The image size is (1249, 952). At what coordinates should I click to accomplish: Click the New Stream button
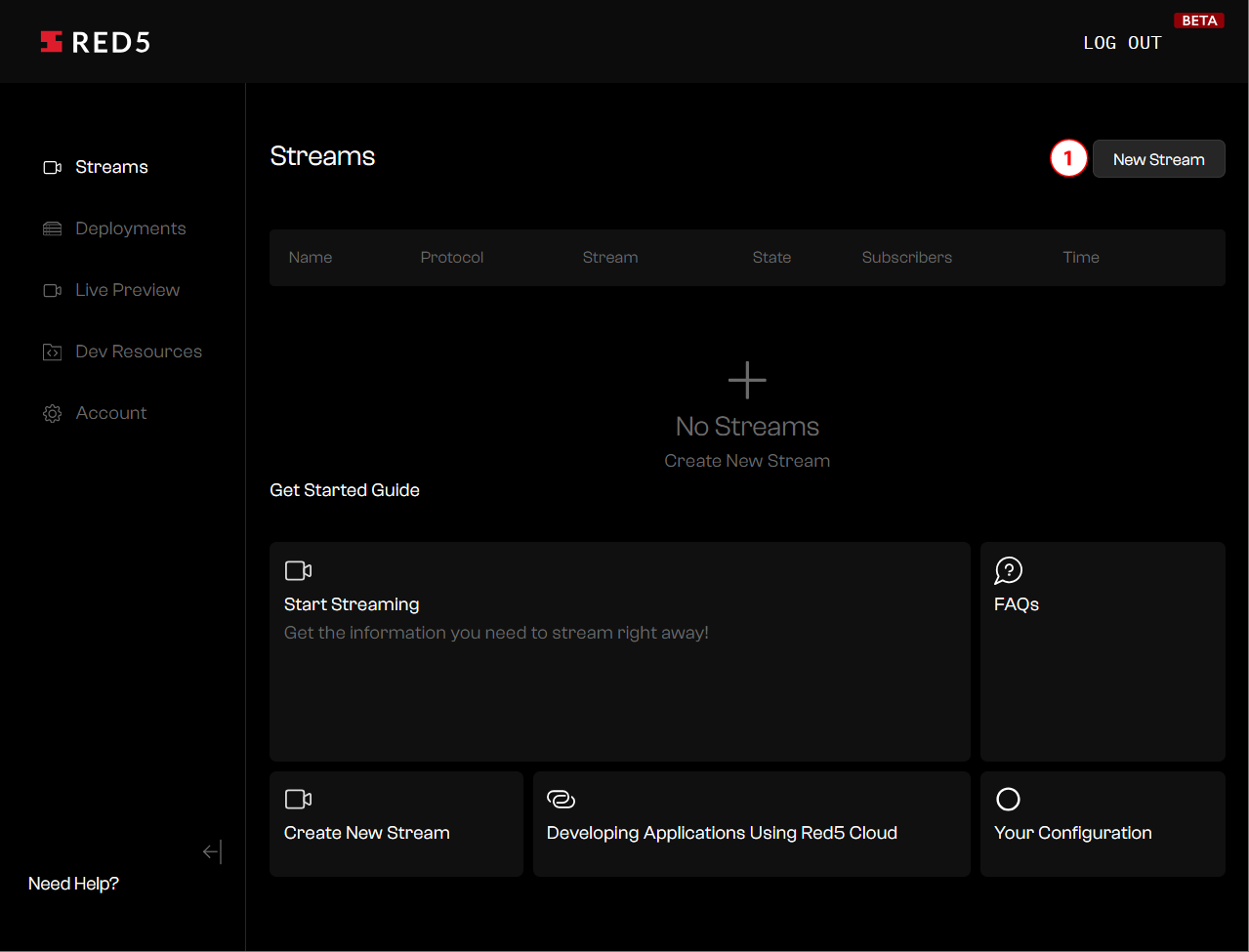[x=1158, y=159]
